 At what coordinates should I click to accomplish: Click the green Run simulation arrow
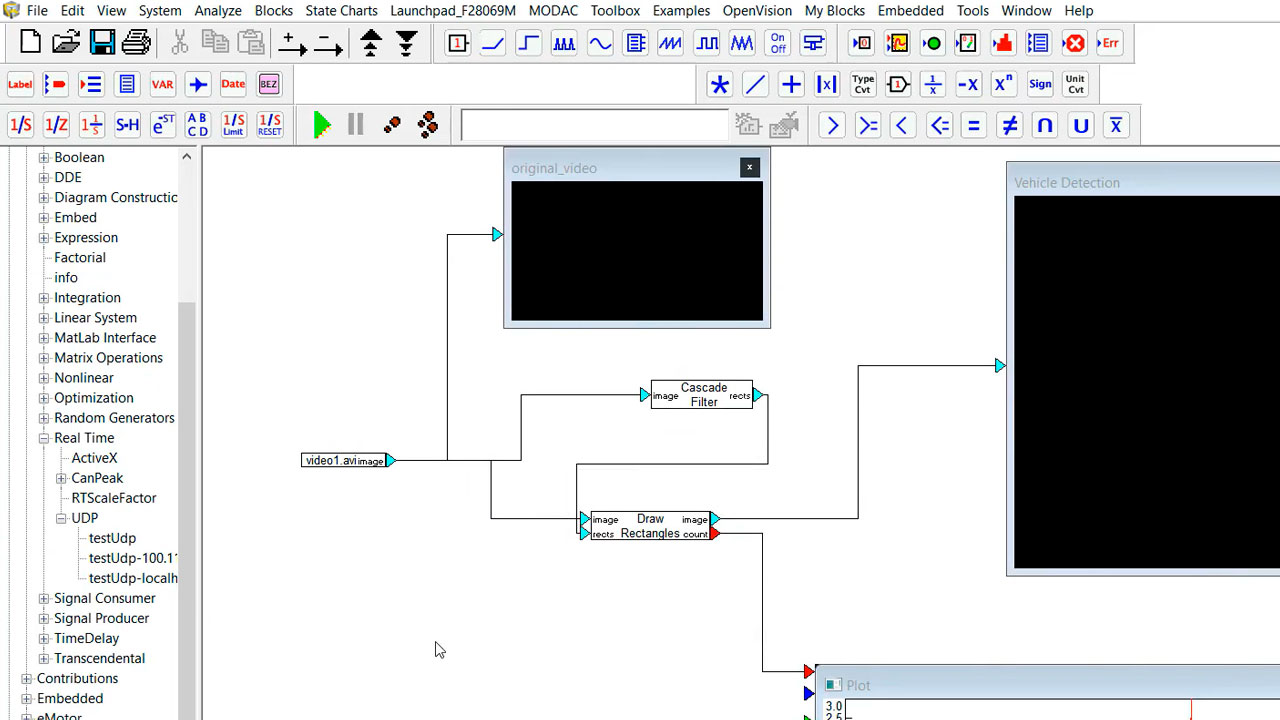322,125
